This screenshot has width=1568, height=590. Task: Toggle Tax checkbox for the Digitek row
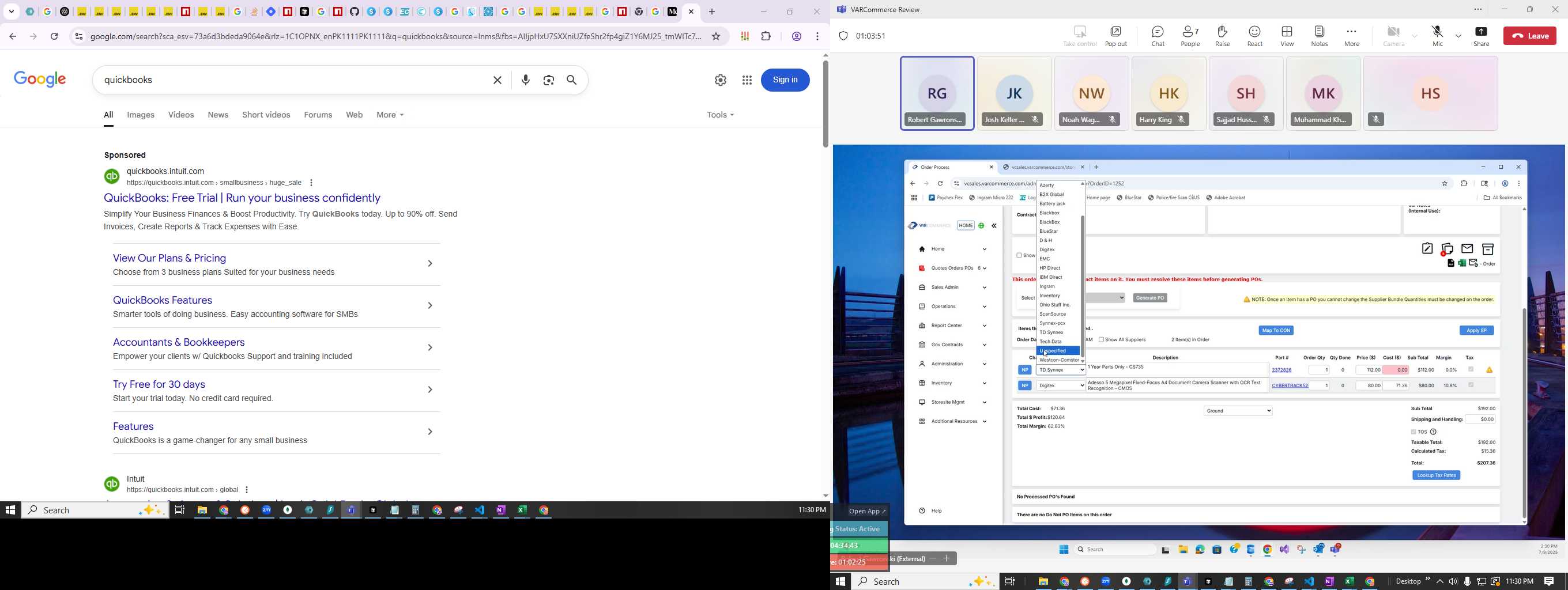pyautogui.click(x=1471, y=385)
